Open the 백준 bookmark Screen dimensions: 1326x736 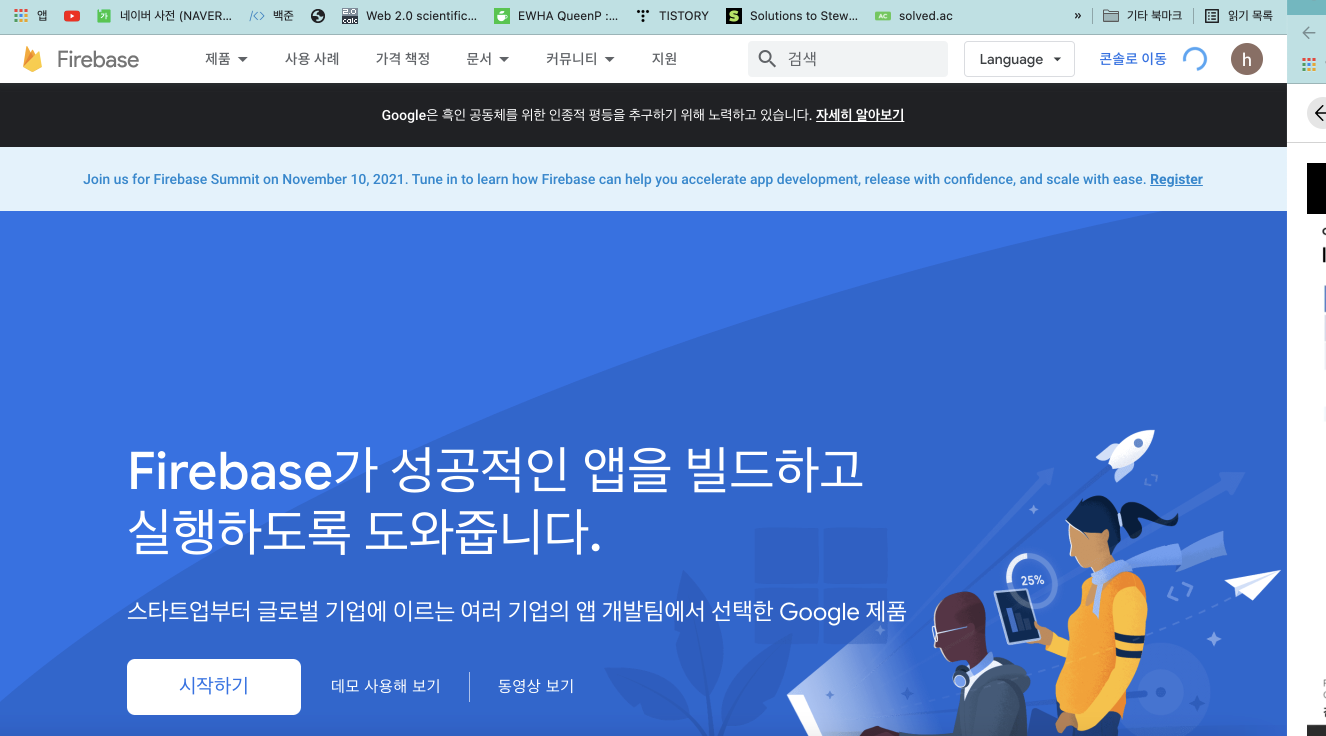[272, 15]
